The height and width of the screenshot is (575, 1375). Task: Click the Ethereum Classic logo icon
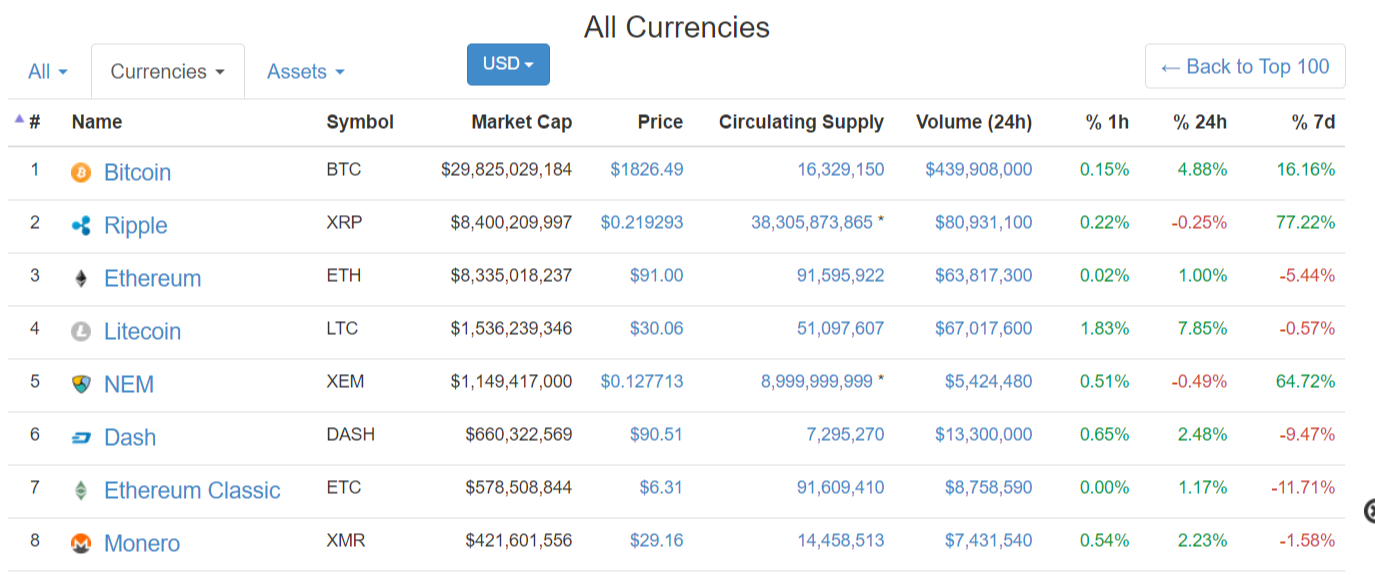[x=81, y=491]
